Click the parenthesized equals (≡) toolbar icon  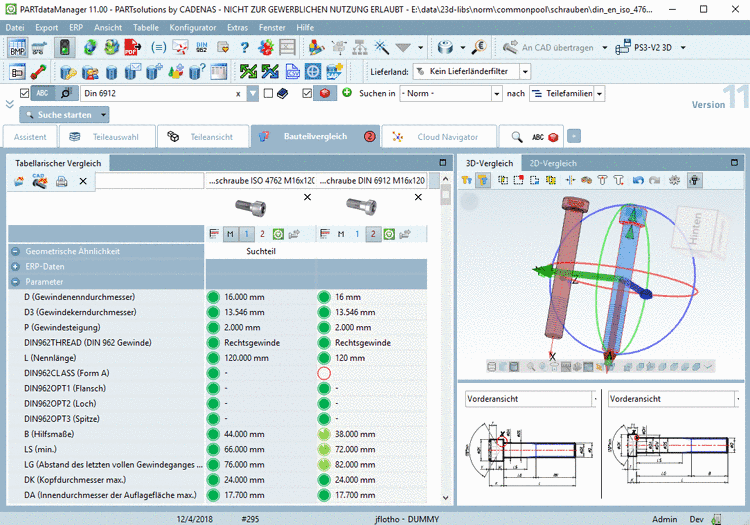[158, 47]
